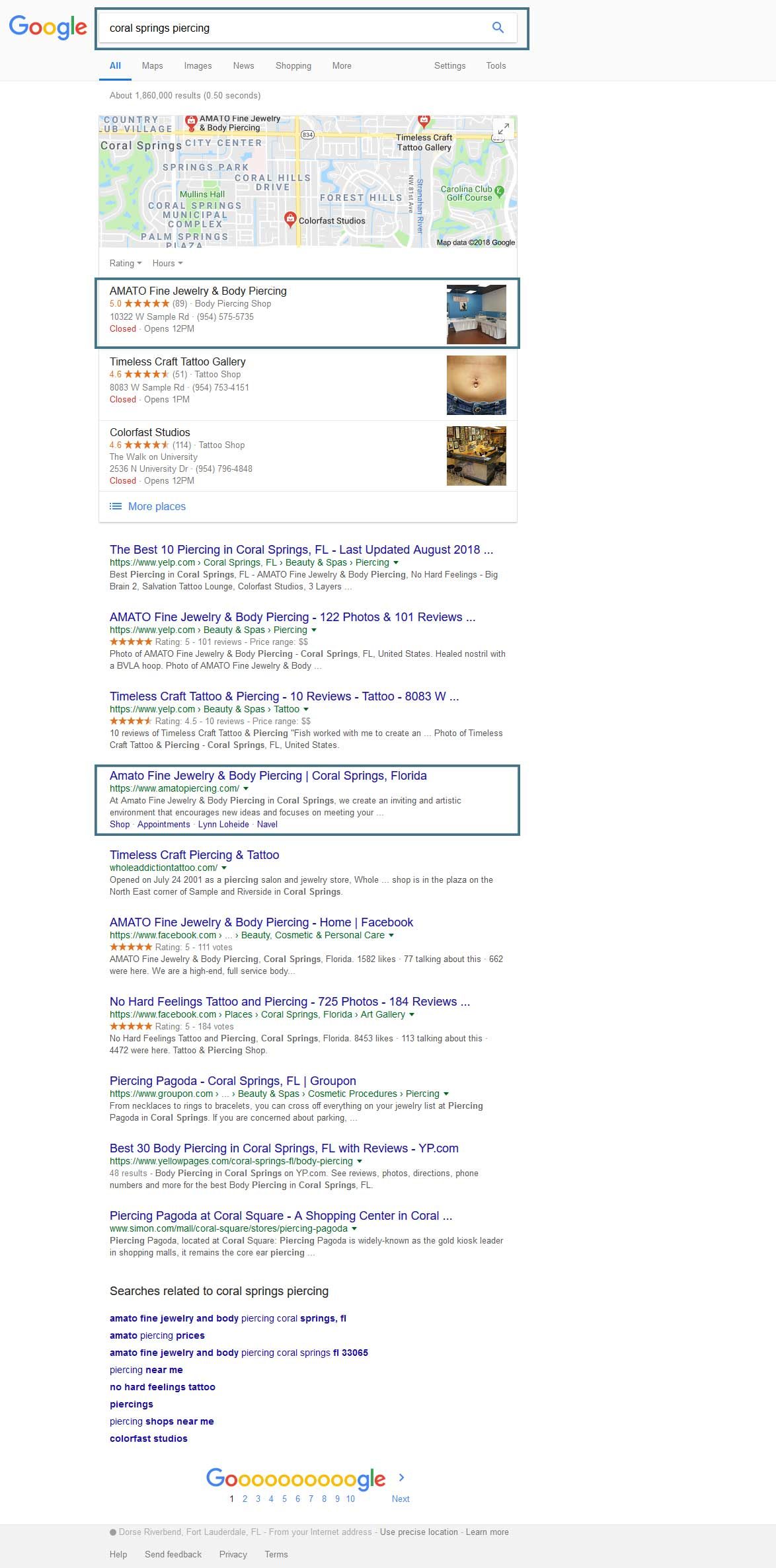This screenshot has width=776, height=1568.
Task: Open Timeless Craft Tattoo Gallery navel photo thumbnail
Action: click(x=477, y=385)
